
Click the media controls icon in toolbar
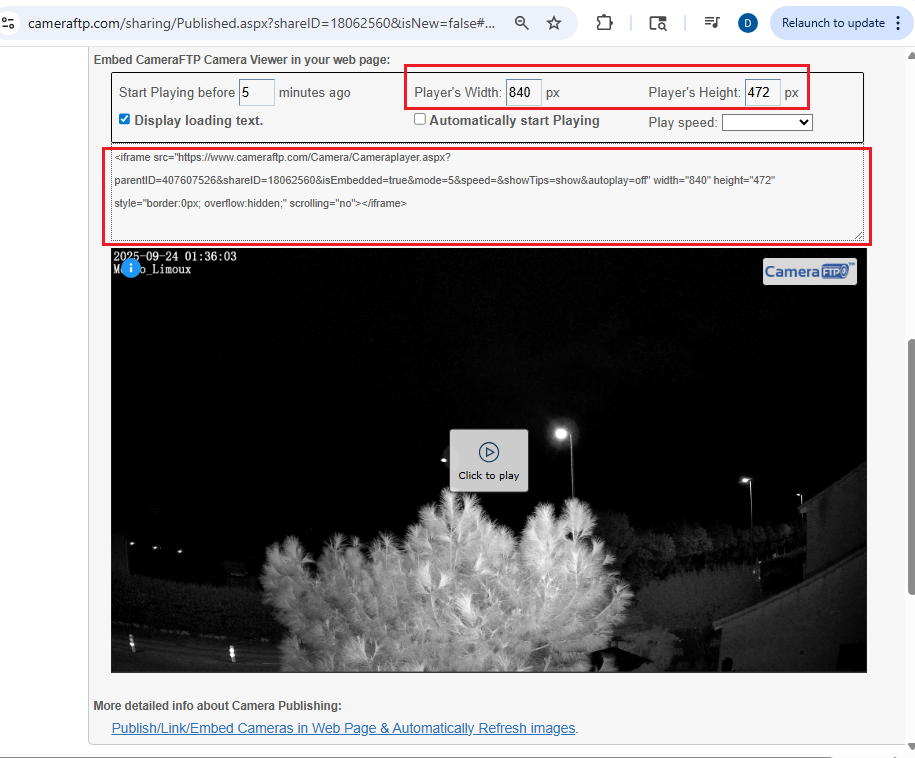pos(711,23)
